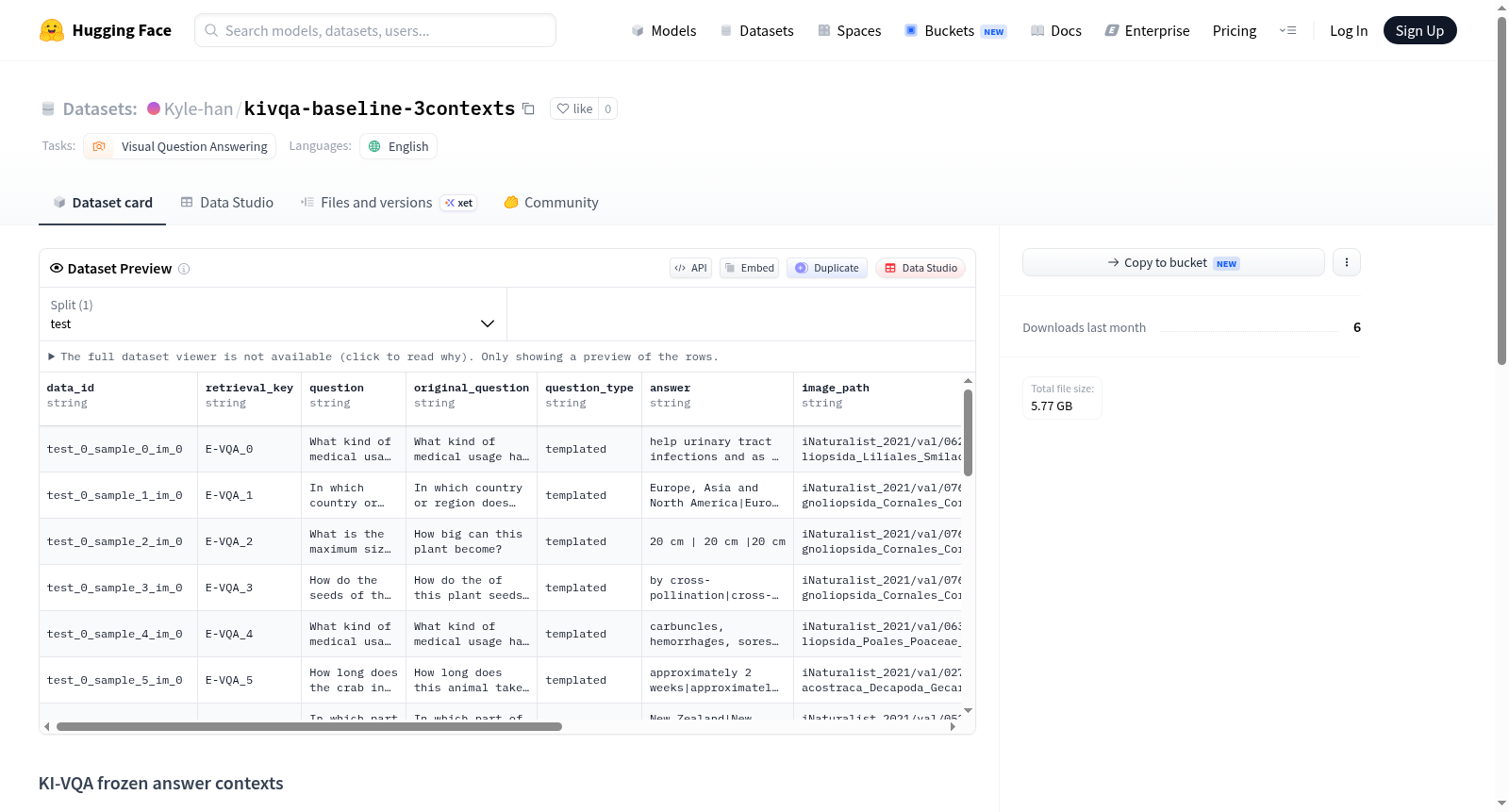Click the page's main vertical scrollbar
Image resolution: width=1509 pixels, height=812 pixels.
(1502, 191)
